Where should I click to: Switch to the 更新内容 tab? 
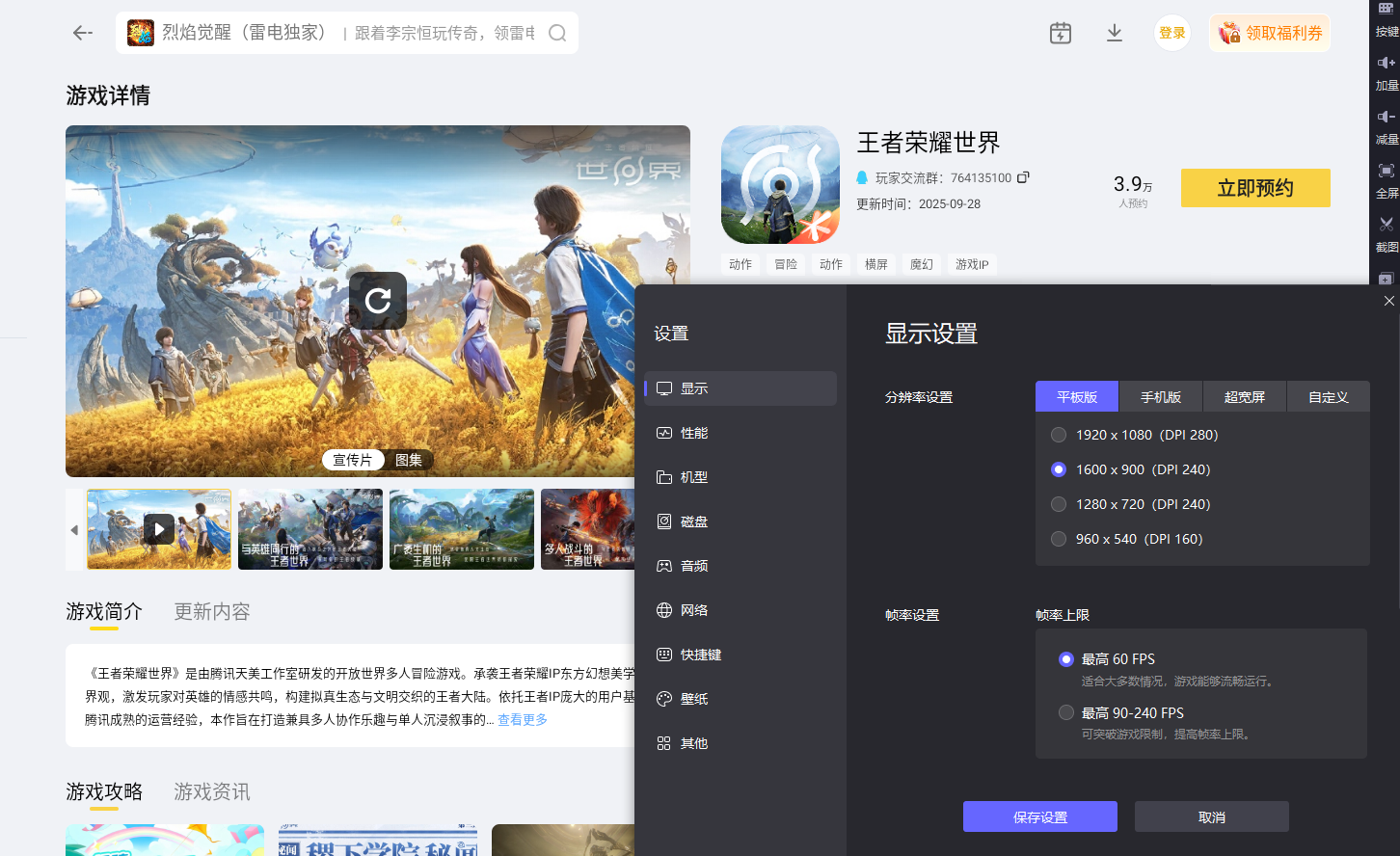211,610
